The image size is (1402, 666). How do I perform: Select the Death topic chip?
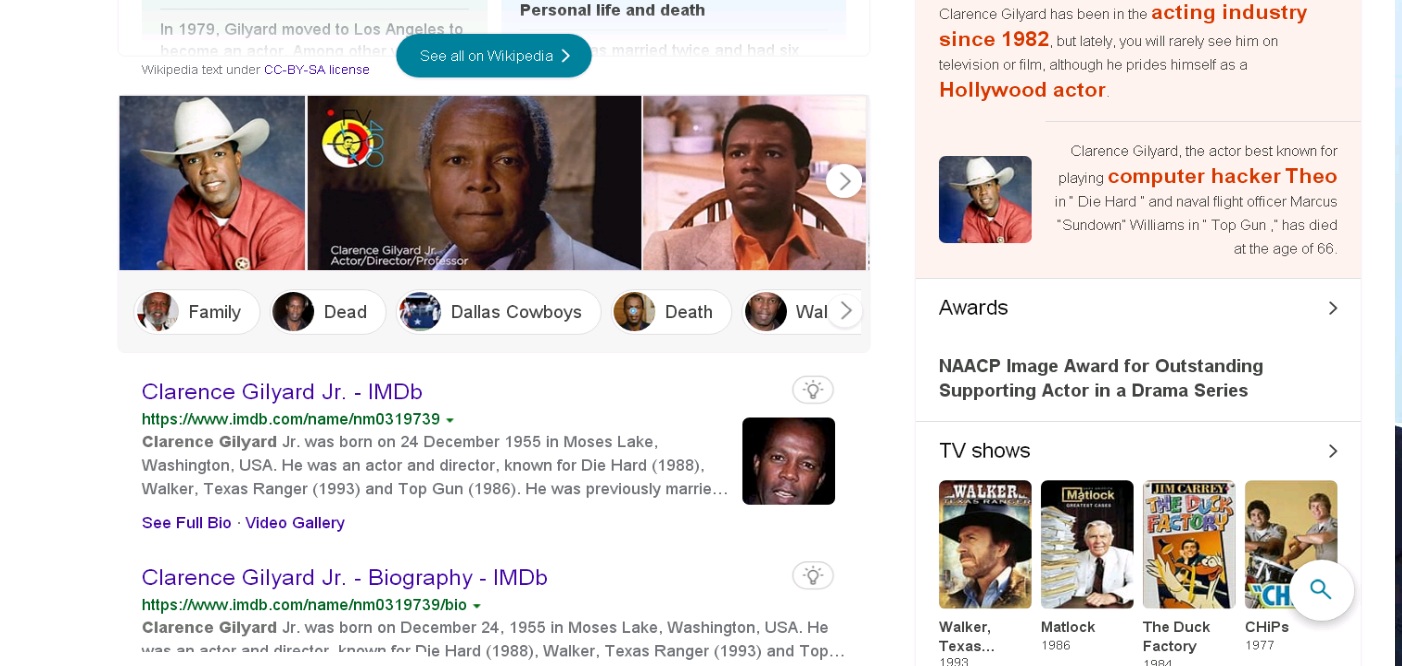[670, 312]
